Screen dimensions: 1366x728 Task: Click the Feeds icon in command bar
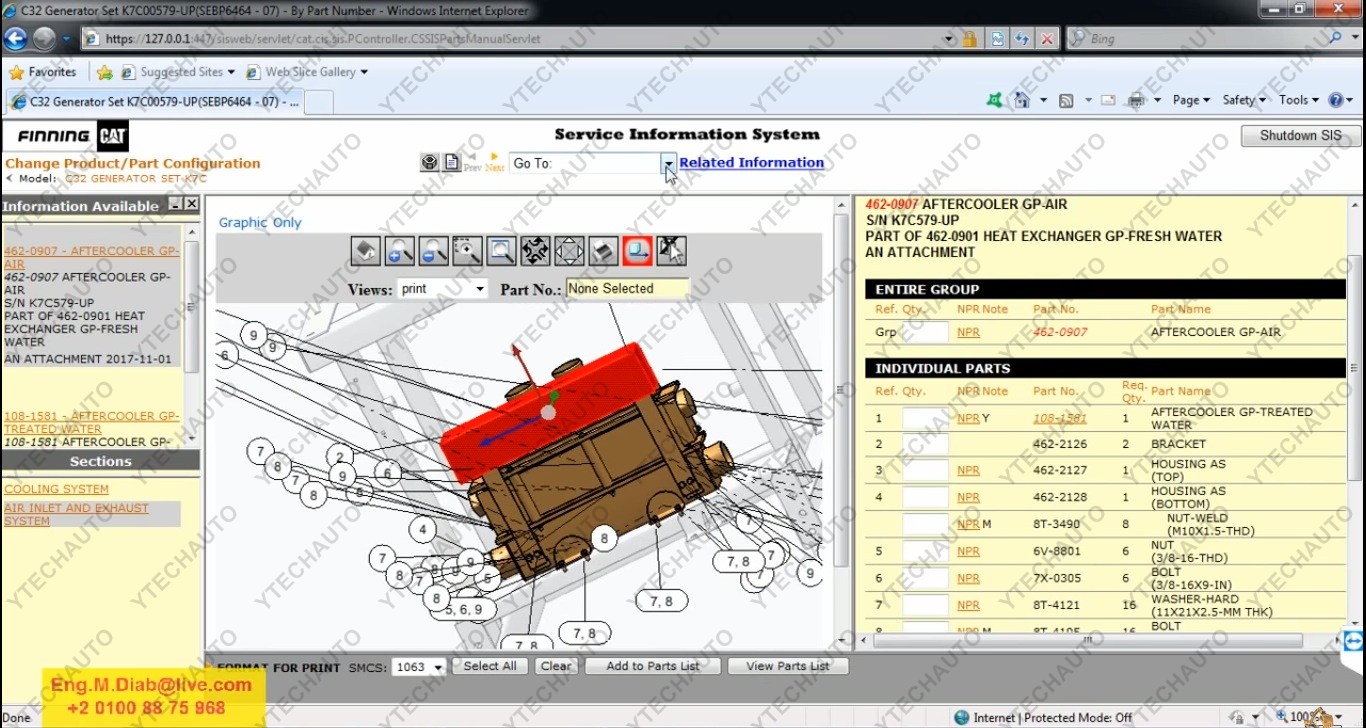1066,100
